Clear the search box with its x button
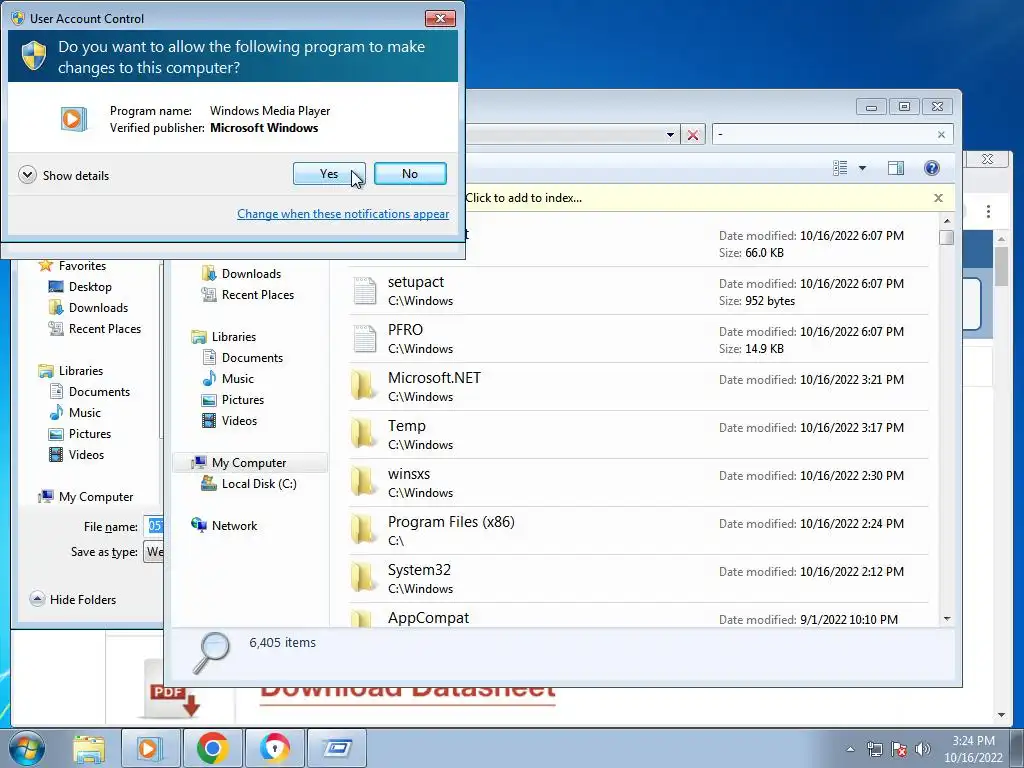This screenshot has height=768, width=1024. coord(941,135)
